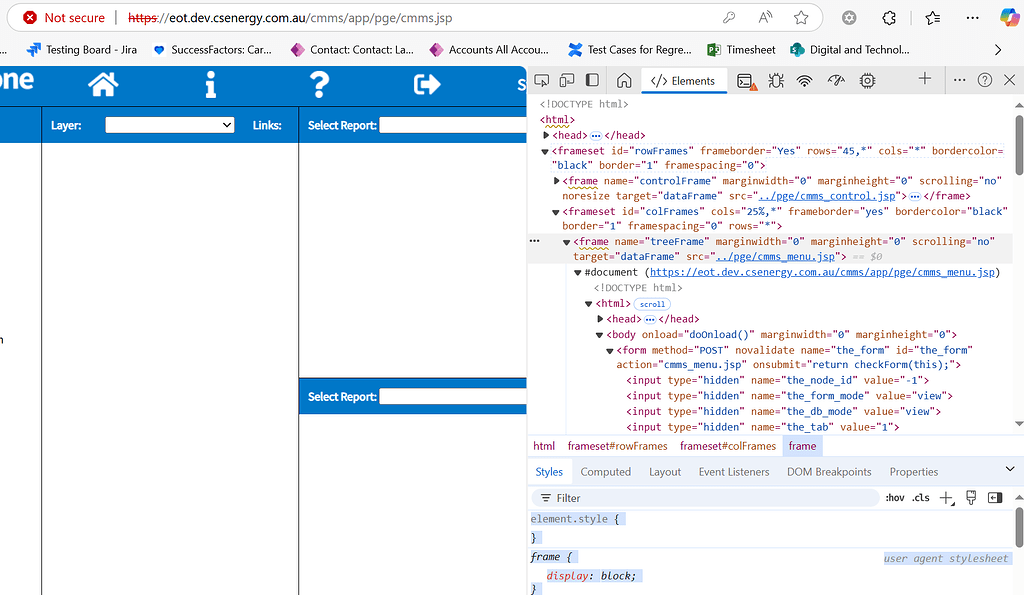
Task: Toggle the :hov element state pane
Action: 895,497
